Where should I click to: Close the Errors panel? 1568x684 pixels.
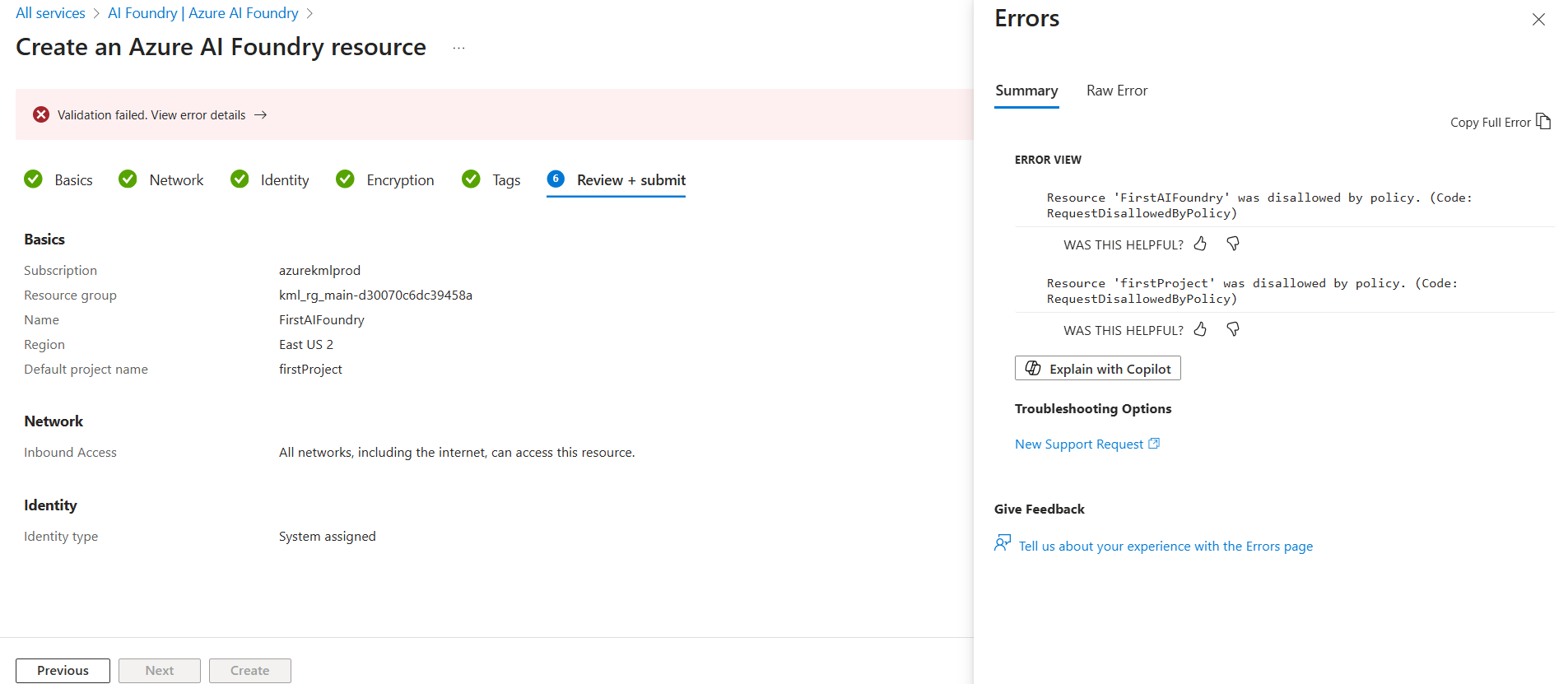click(1538, 19)
